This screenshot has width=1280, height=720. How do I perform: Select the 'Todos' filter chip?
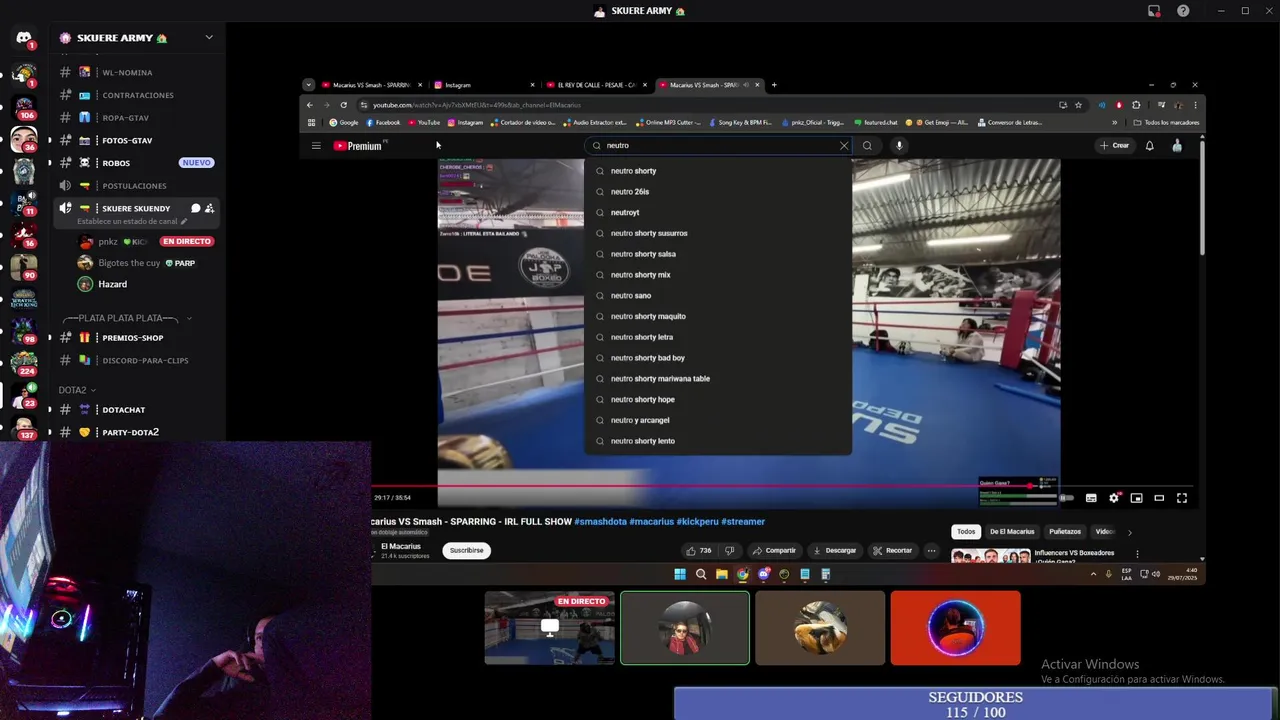pyautogui.click(x=965, y=532)
